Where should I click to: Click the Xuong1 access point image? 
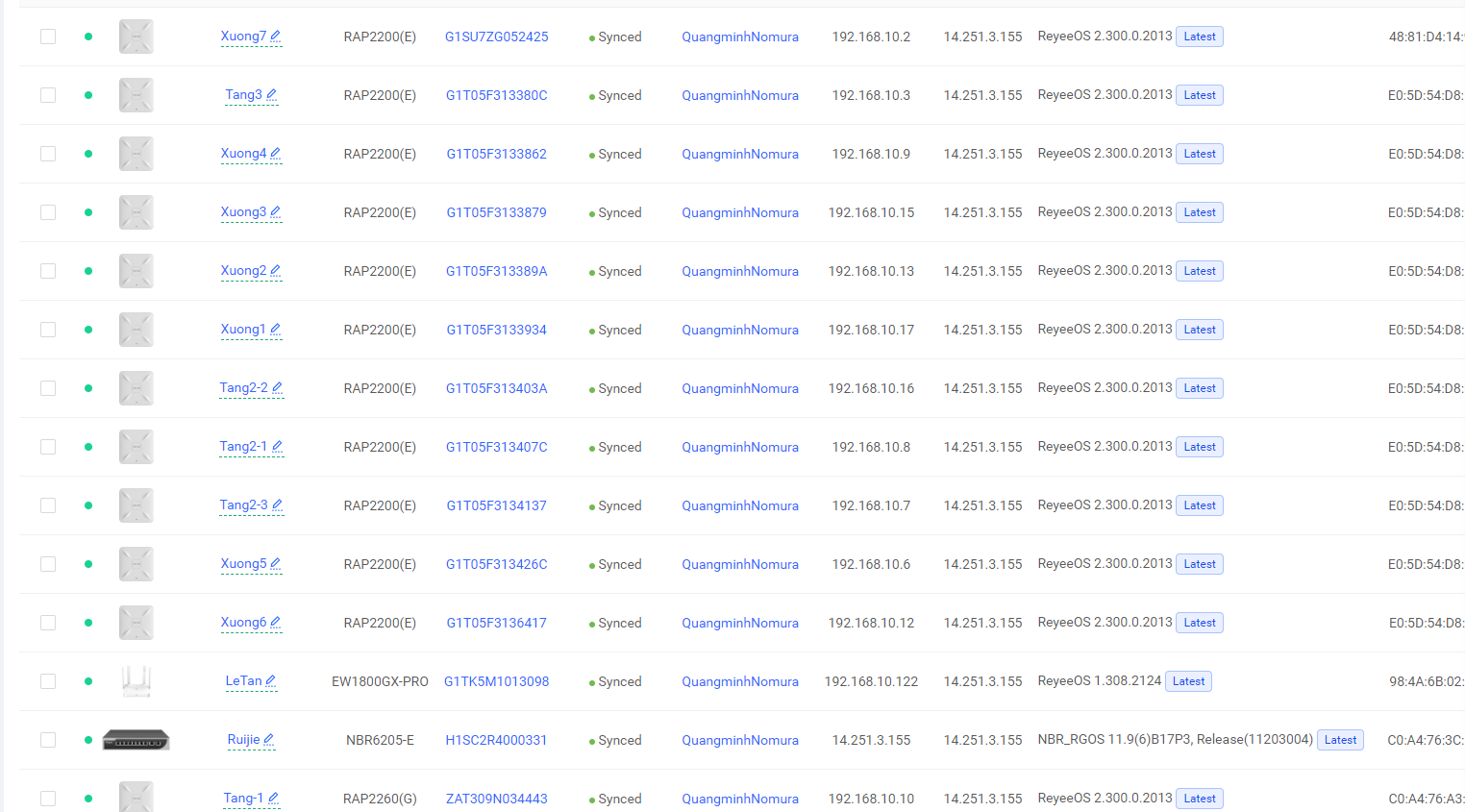(x=137, y=330)
